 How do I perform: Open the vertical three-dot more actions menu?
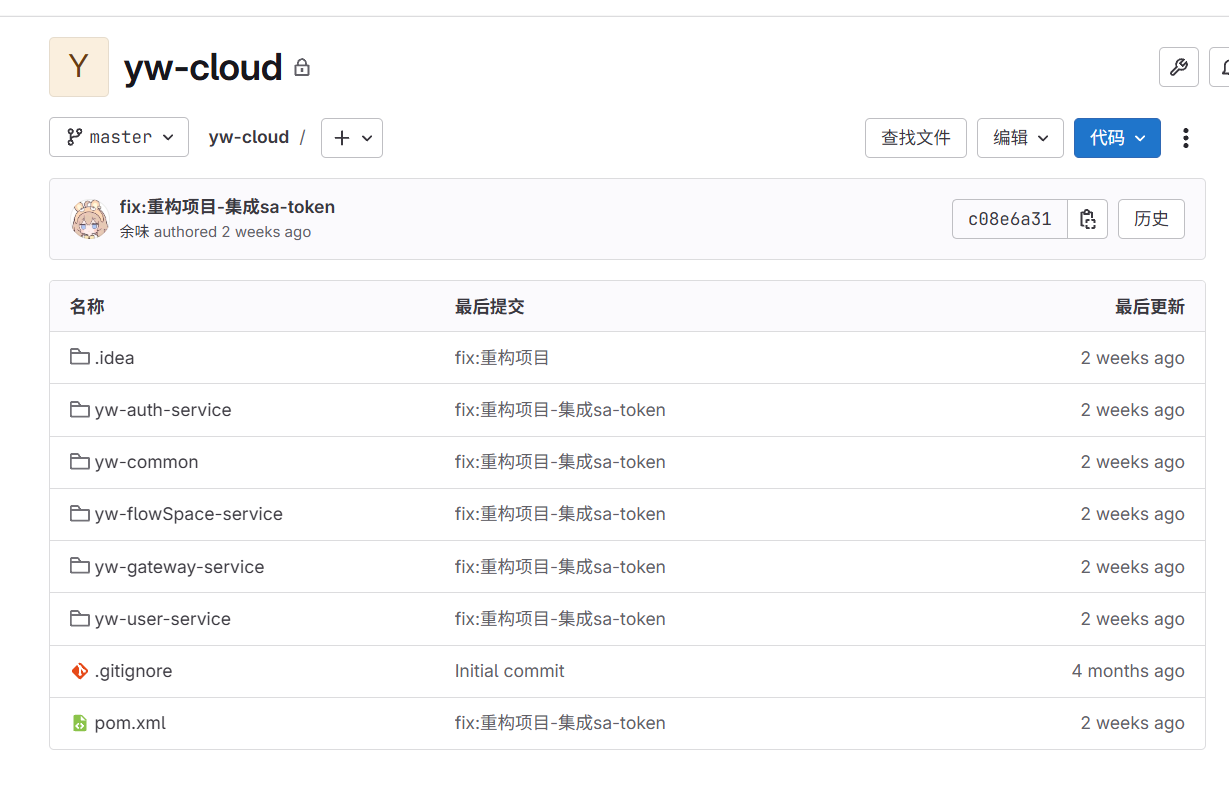[x=1185, y=138]
